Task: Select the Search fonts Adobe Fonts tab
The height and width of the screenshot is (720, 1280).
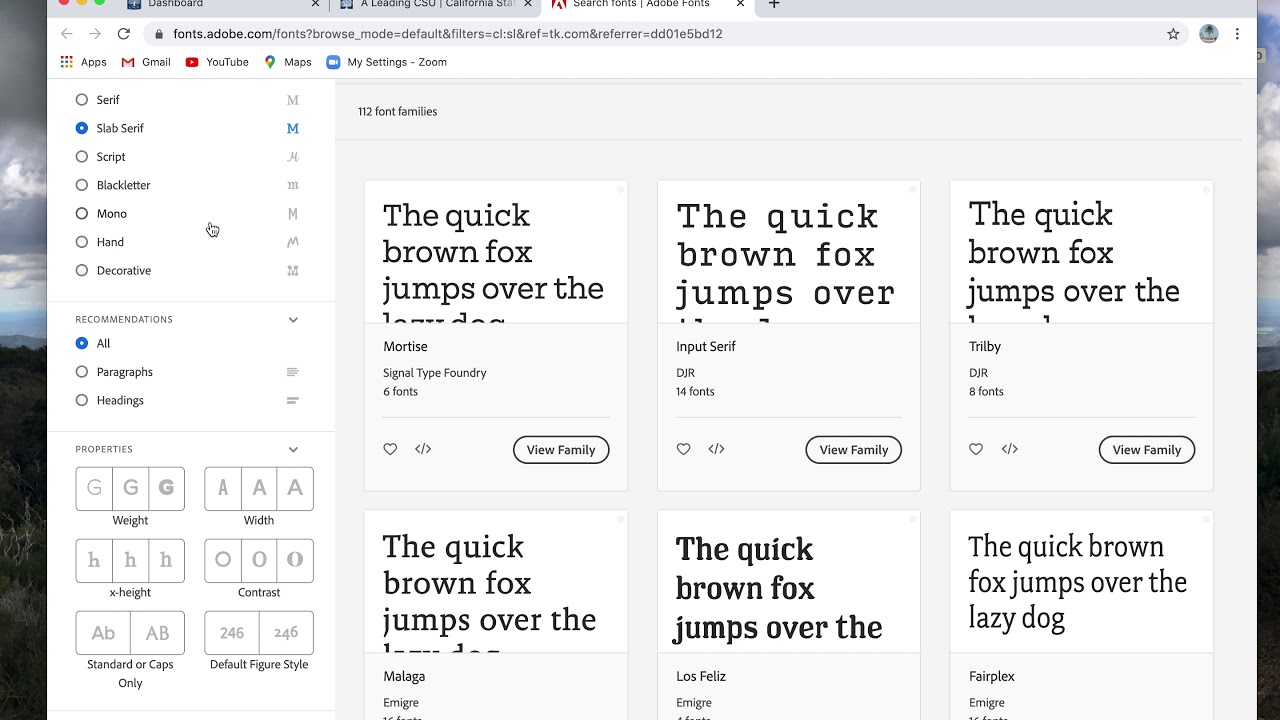Action: click(x=647, y=5)
